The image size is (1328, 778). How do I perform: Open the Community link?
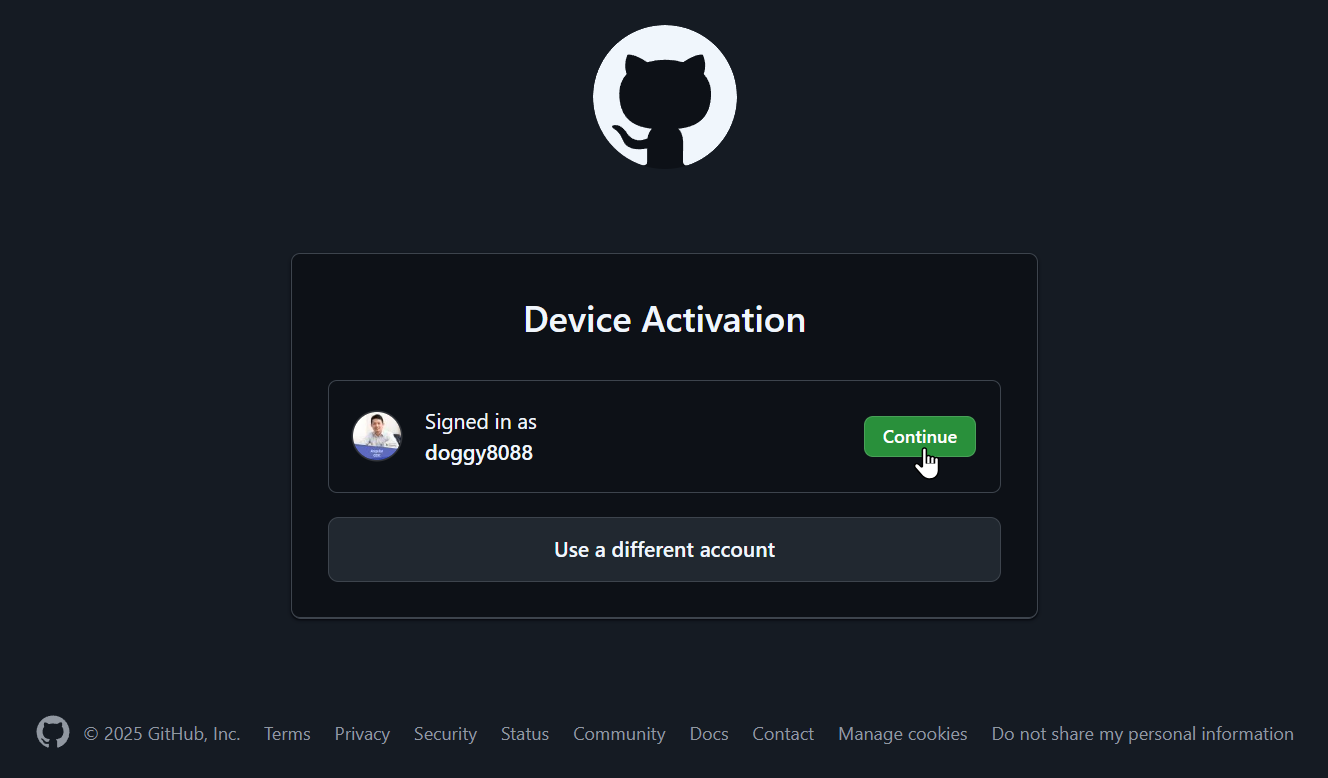coord(619,733)
